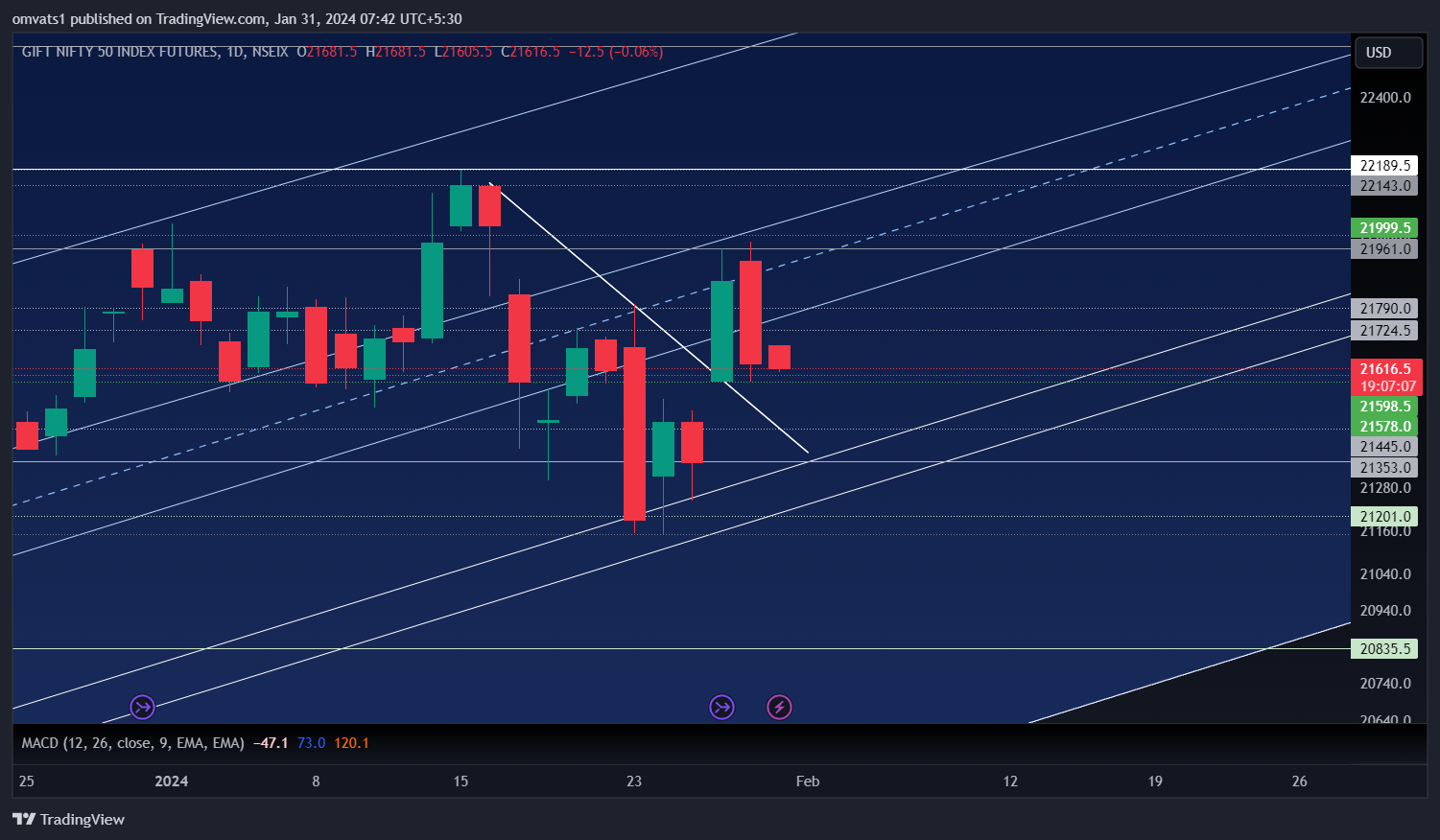Click the green 21598.5 price label
This screenshot has height=840, width=1440.
[x=1384, y=407]
